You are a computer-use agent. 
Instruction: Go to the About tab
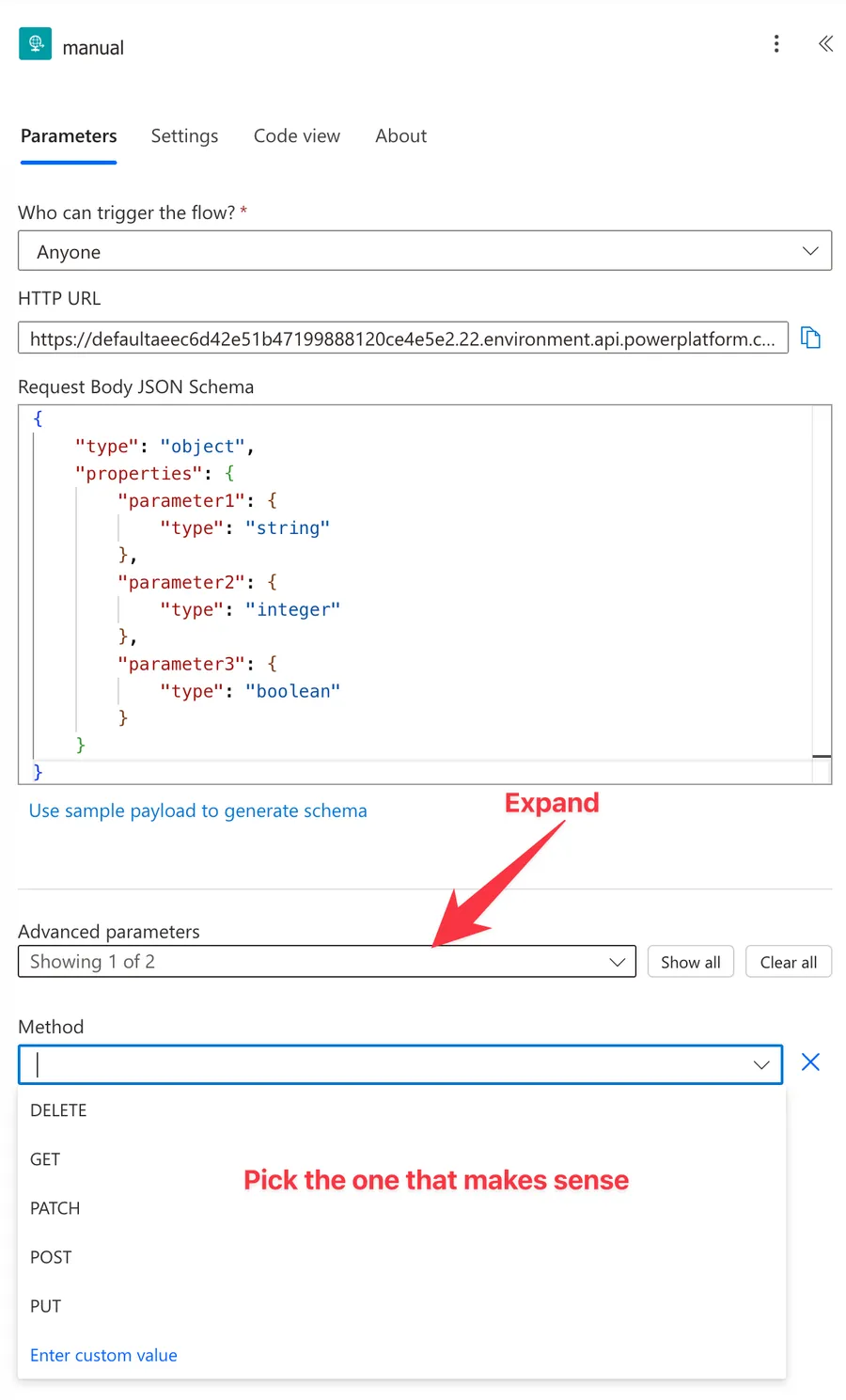point(400,136)
